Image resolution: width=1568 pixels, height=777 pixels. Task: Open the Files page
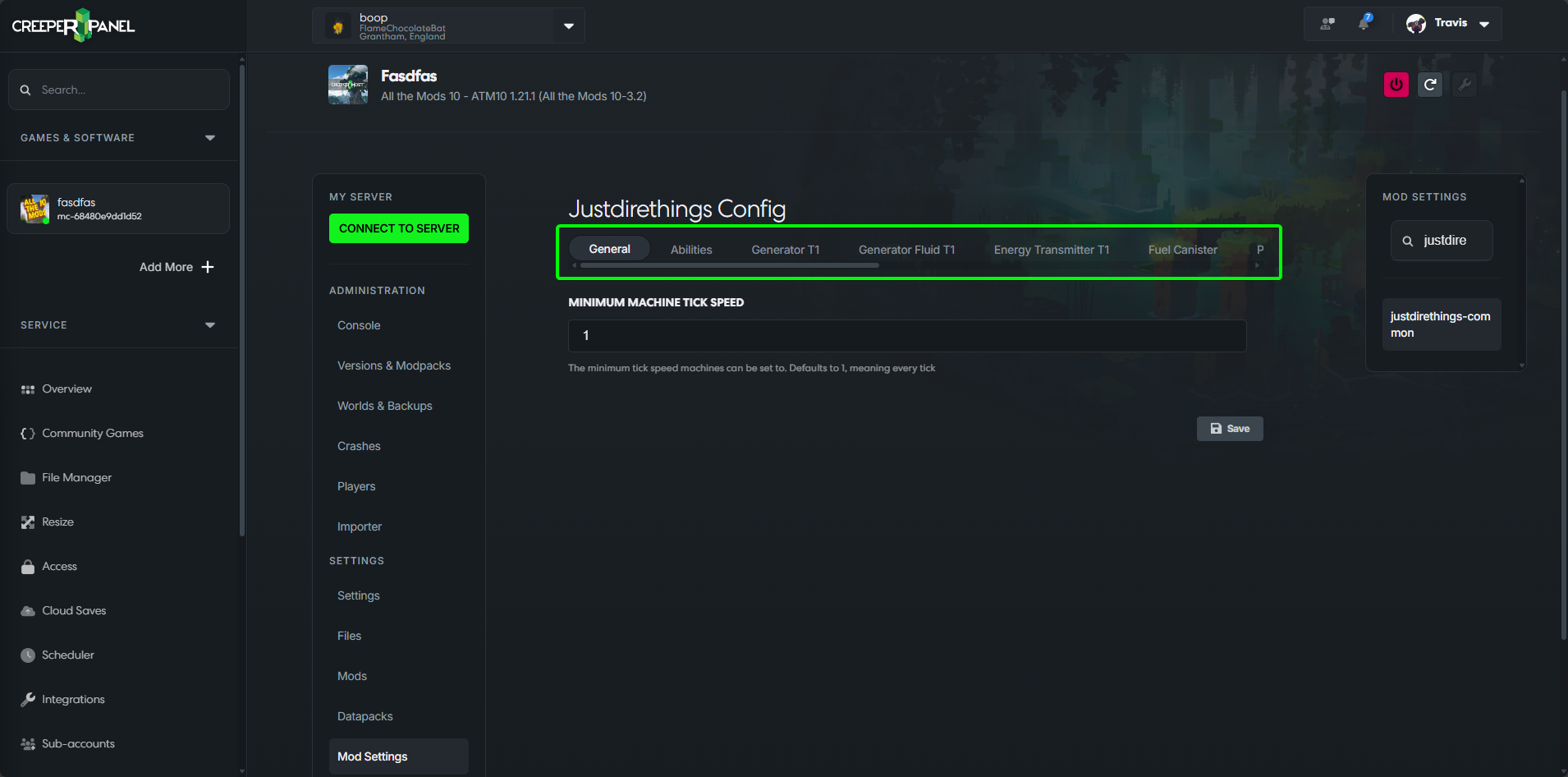click(349, 636)
